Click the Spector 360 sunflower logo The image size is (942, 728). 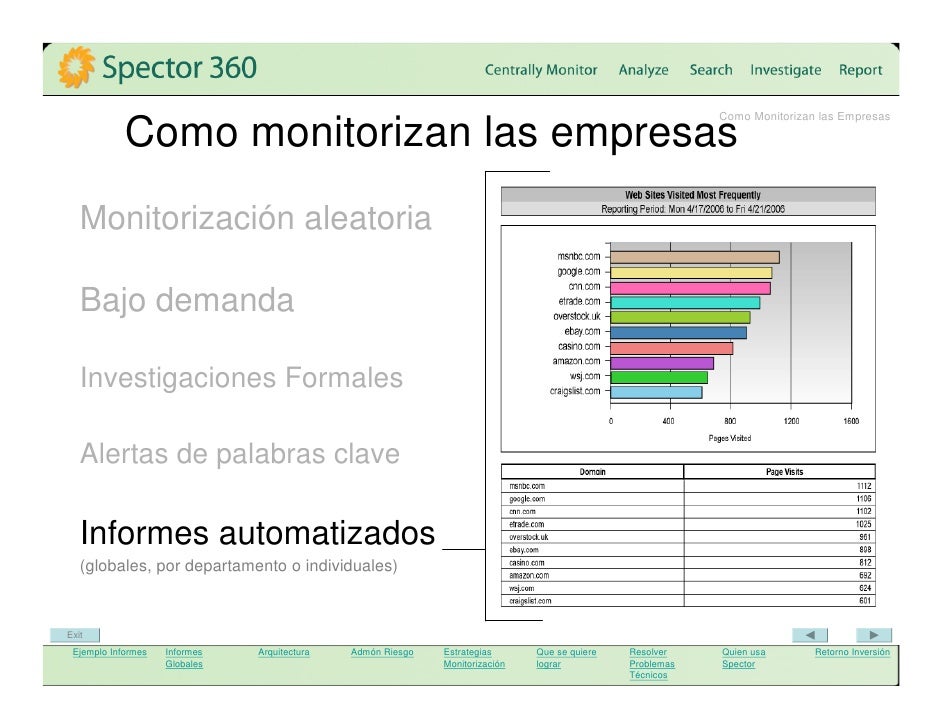(76, 67)
